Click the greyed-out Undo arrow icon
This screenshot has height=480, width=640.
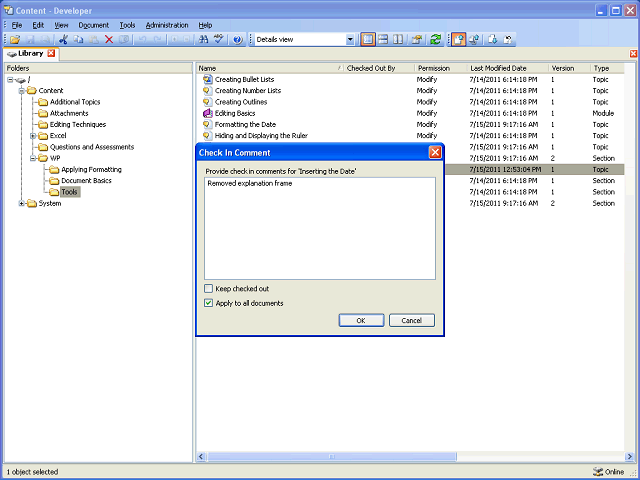coord(142,40)
